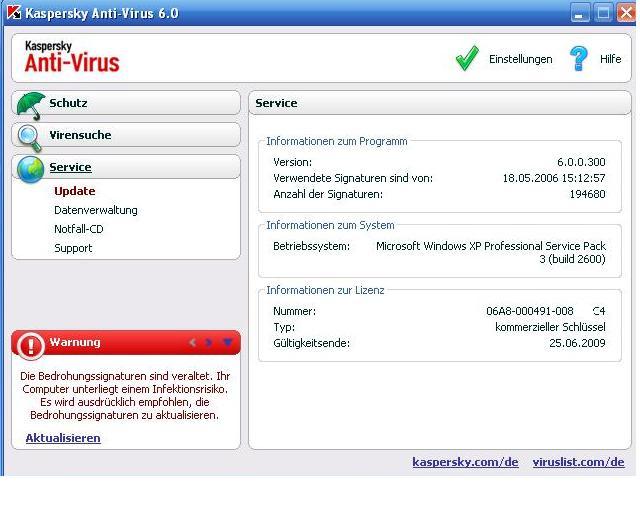Screen dimensions: 640x512
Task: Open the Update subsection
Action: (x=75, y=191)
